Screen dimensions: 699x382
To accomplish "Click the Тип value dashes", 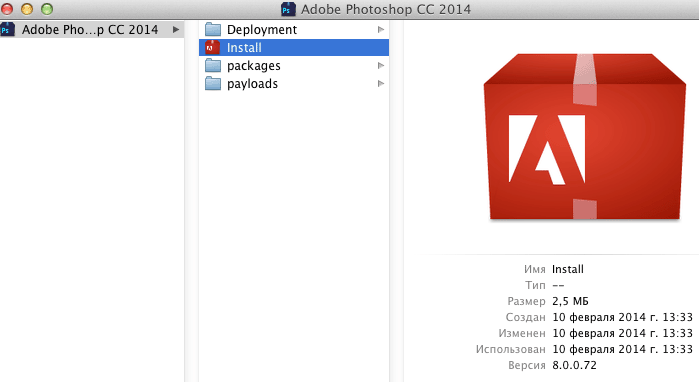I will tap(558, 285).
